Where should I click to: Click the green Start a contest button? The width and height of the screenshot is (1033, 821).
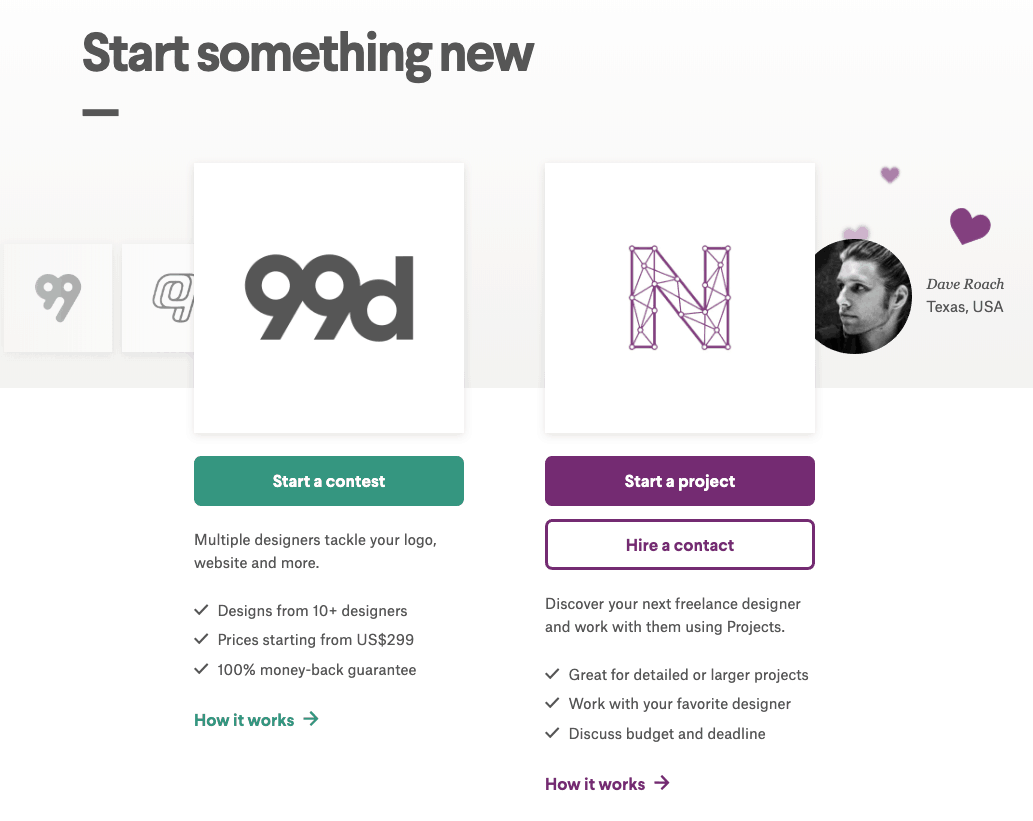point(328,481)
